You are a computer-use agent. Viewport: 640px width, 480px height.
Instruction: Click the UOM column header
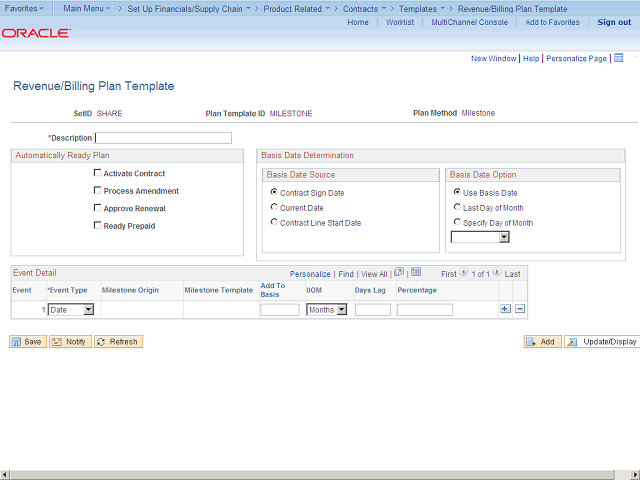coord(314,290)
